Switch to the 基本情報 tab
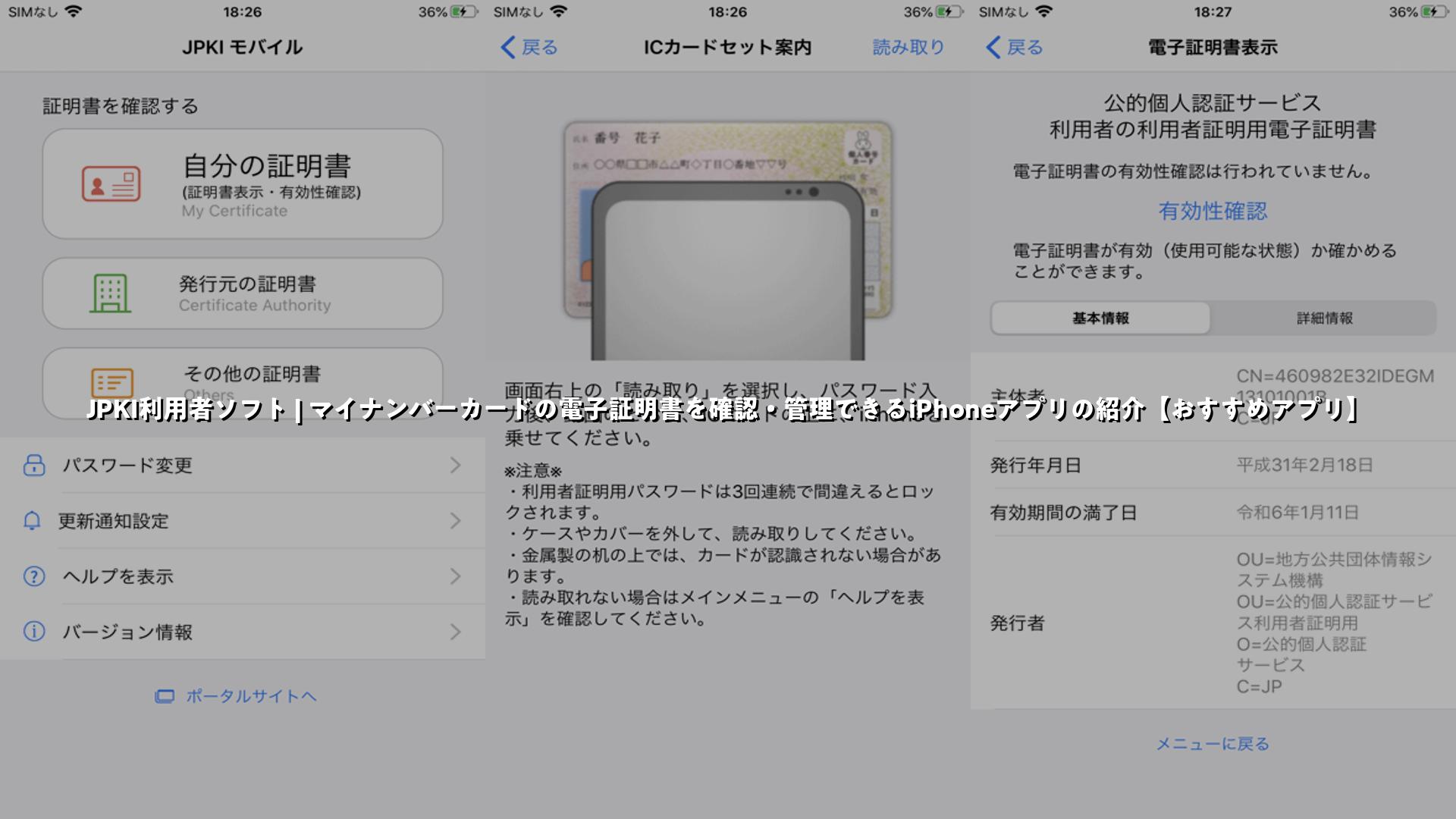The image size is (1456, 819). coord(1100,318)
